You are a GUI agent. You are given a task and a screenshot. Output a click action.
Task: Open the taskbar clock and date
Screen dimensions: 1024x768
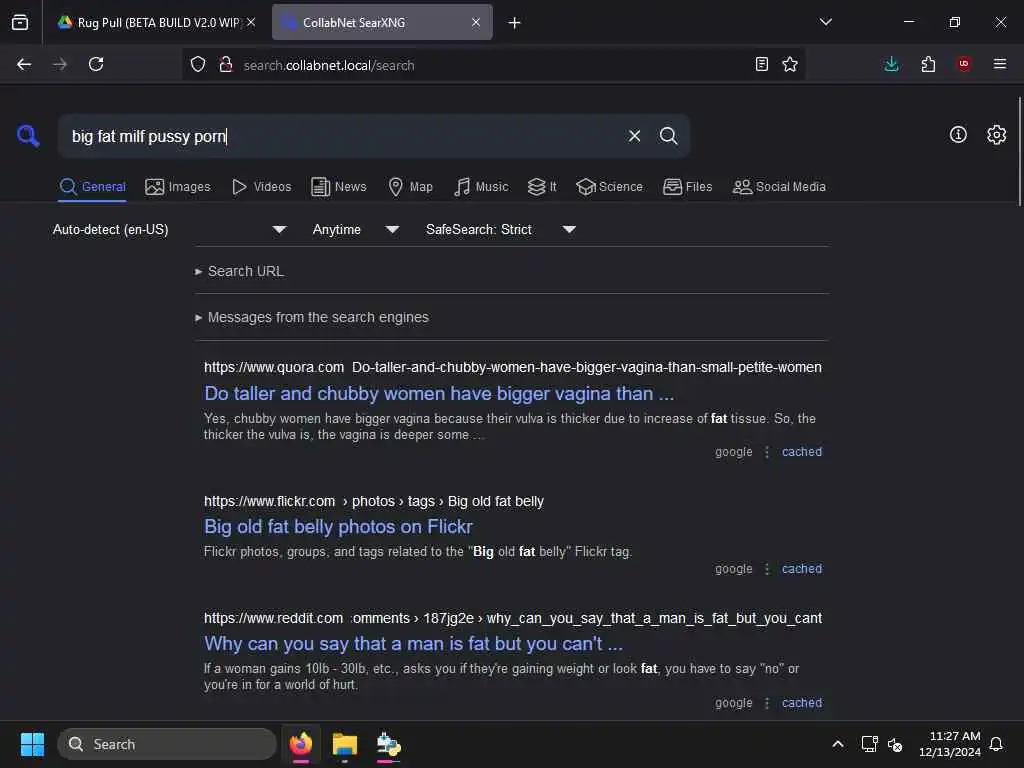(x=949, y=744)
